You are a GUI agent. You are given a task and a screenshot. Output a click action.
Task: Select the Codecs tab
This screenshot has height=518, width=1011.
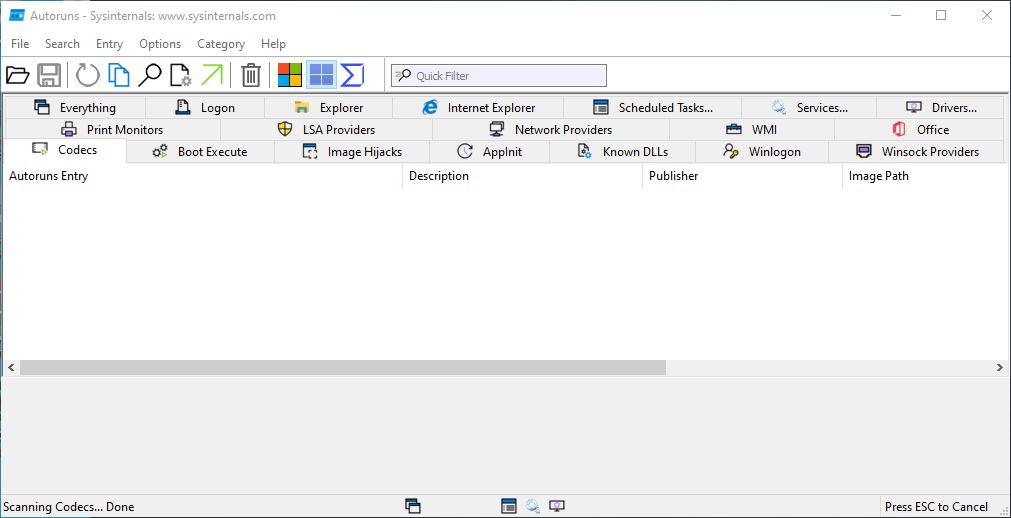pos(64,150)
